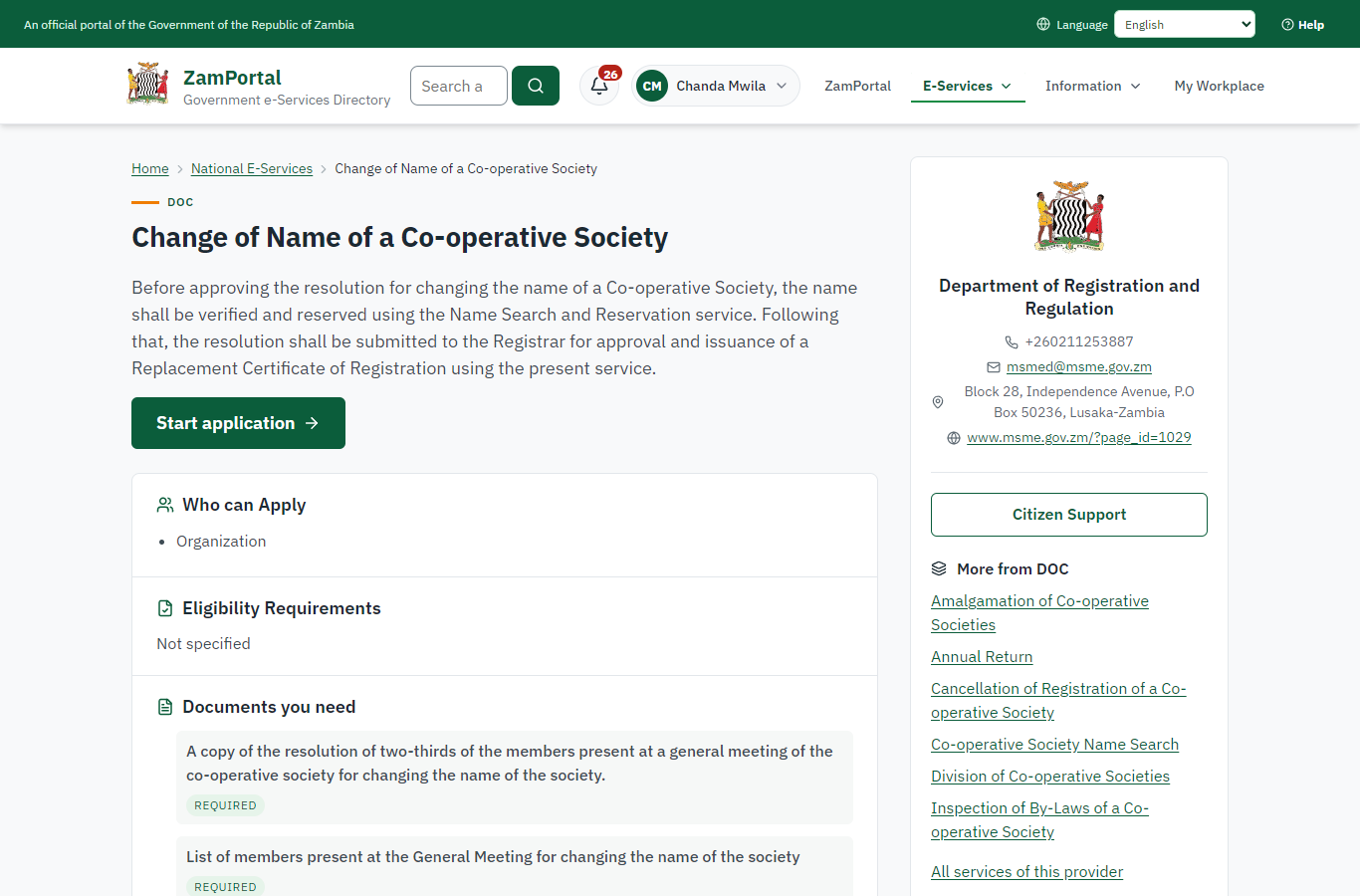This screenshot has height=896, width=1360.
Task: Open National E-Services breadcrumb link
Action: click(x=252, y=168)
